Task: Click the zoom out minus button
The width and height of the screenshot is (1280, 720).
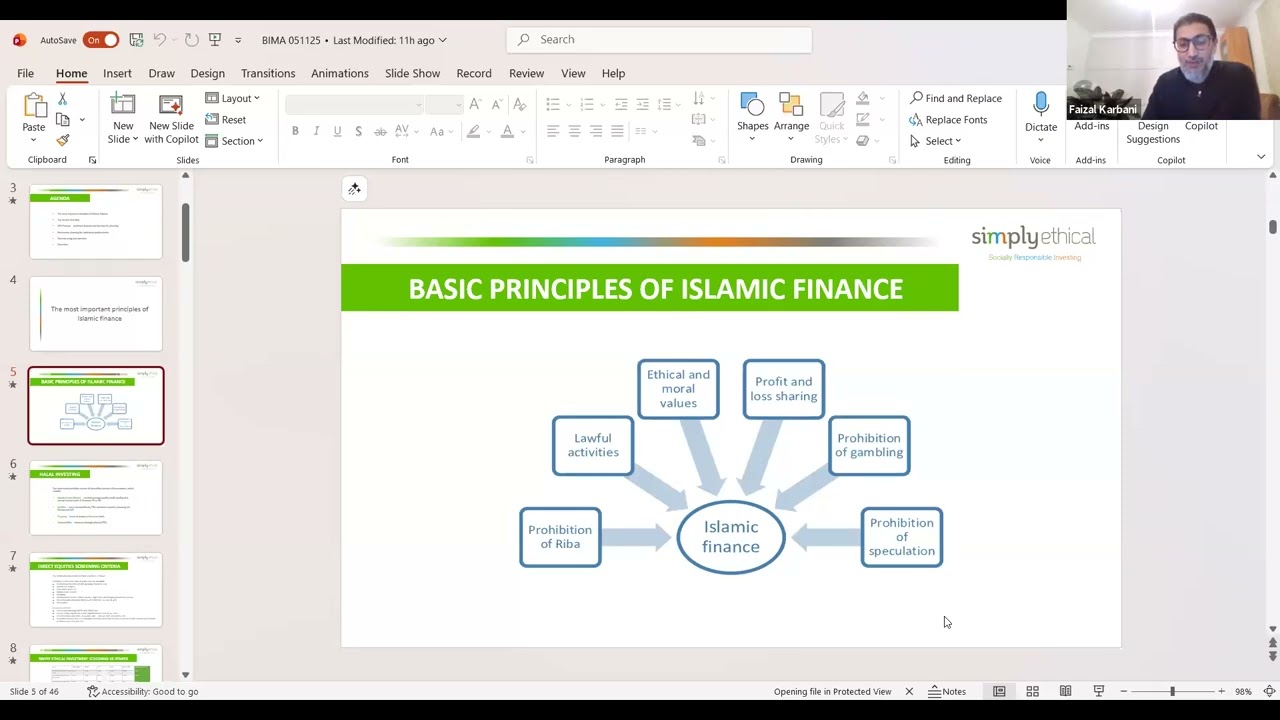Action: point(1124,691)
